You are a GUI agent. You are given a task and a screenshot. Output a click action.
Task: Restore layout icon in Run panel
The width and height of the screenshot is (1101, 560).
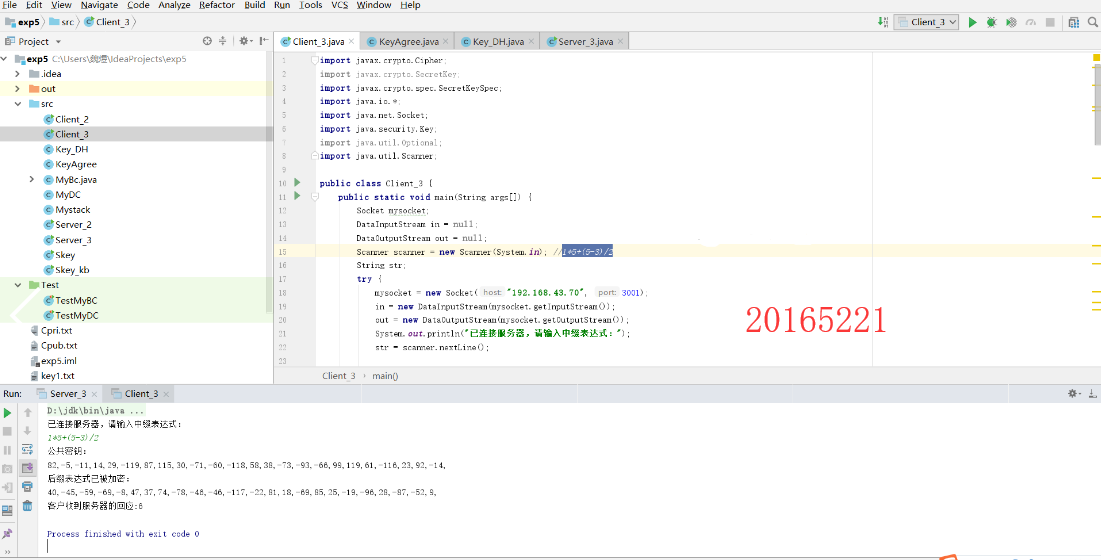coord(8,510)
